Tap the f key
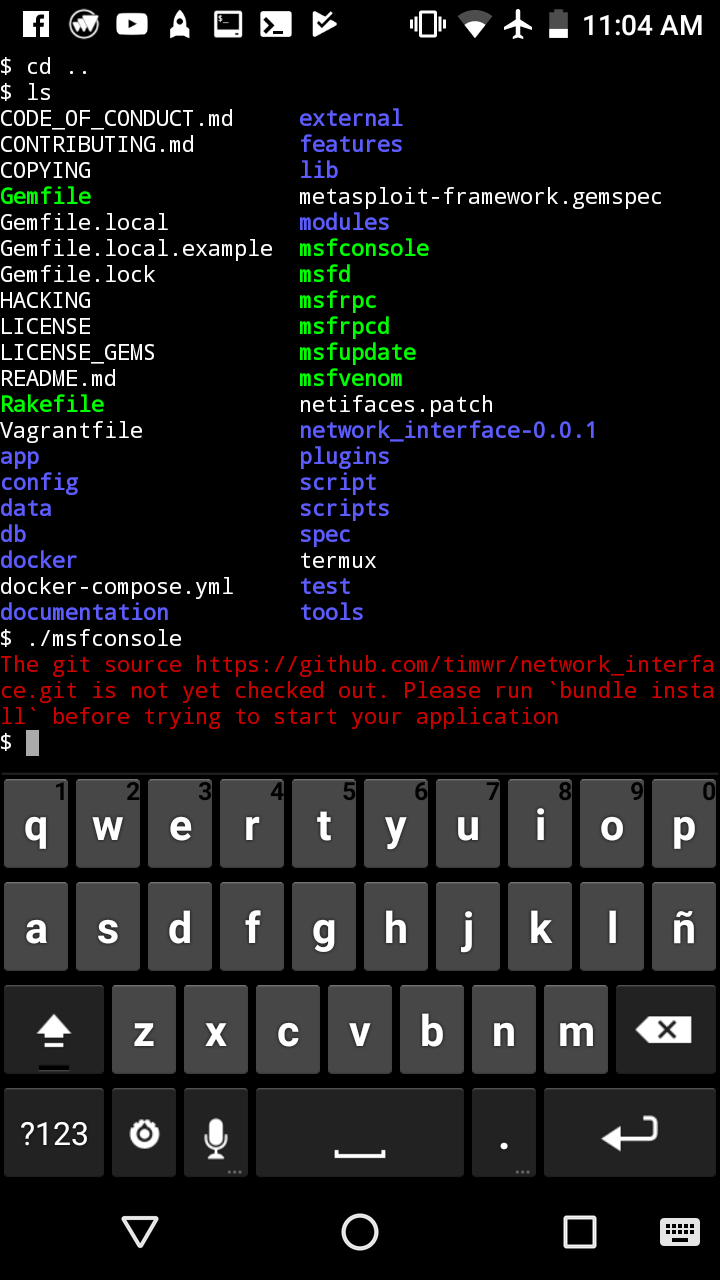Screen dimensions: 720x1280 pos(252,927)
